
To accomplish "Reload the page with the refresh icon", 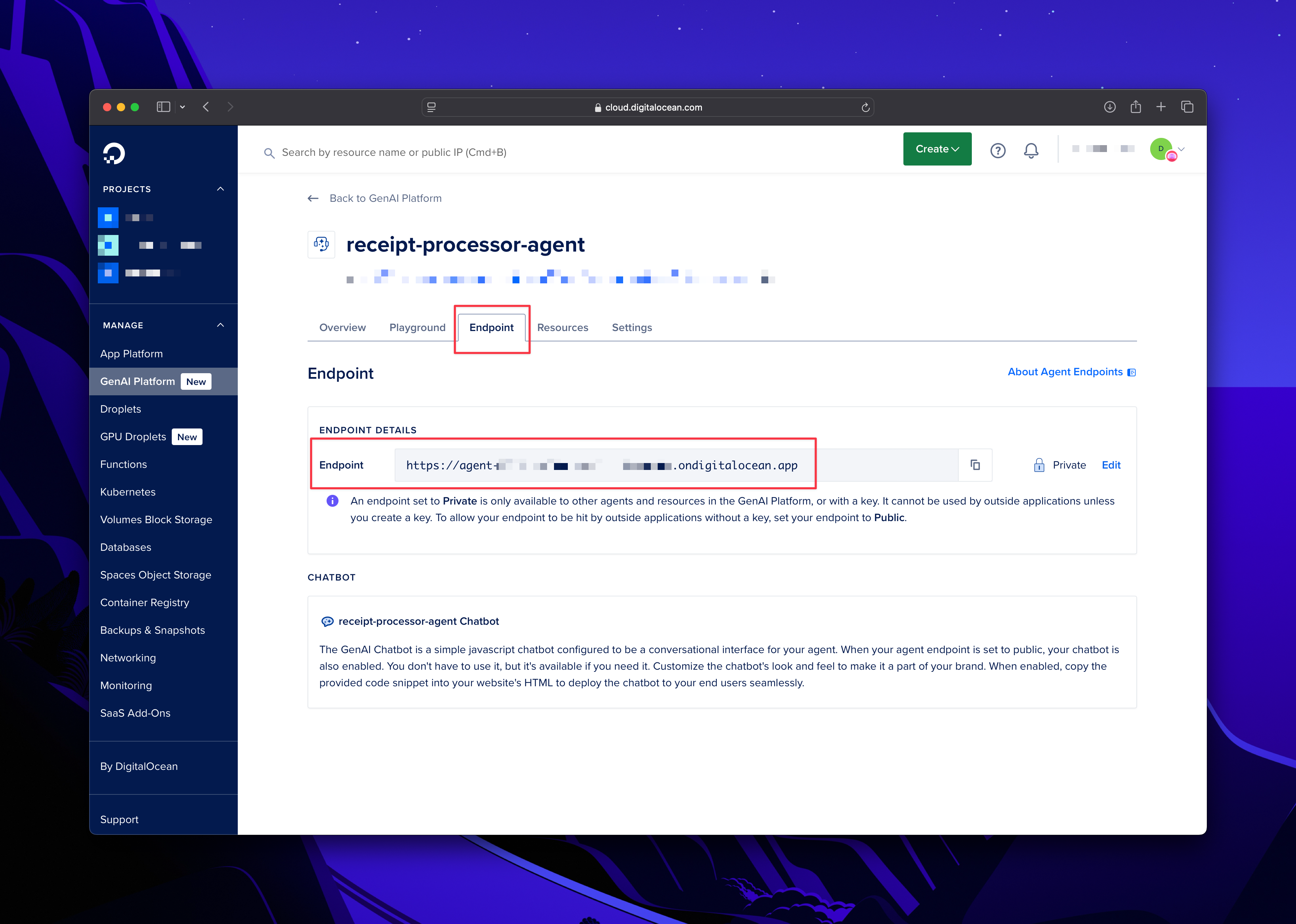I will [x=865, y=107].
